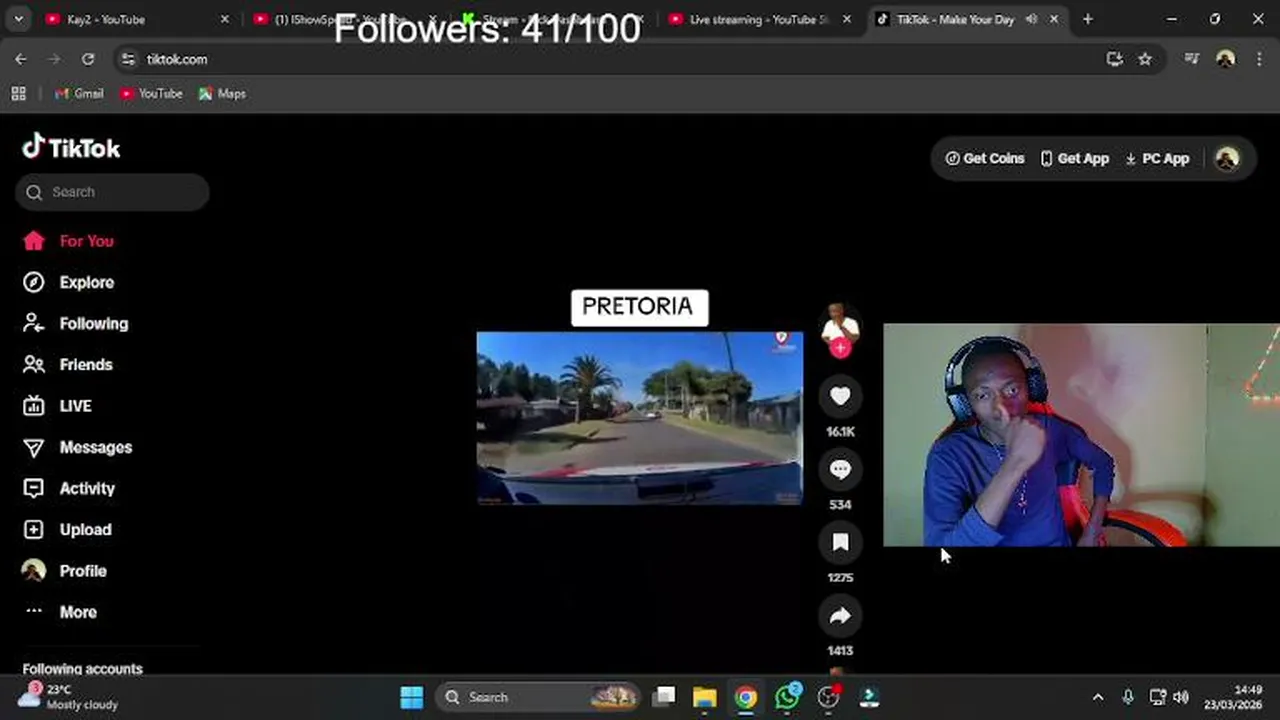1280x720 pixels.
Task: Open WhatsApp from the taskbar
Action: tap(788, 697)
